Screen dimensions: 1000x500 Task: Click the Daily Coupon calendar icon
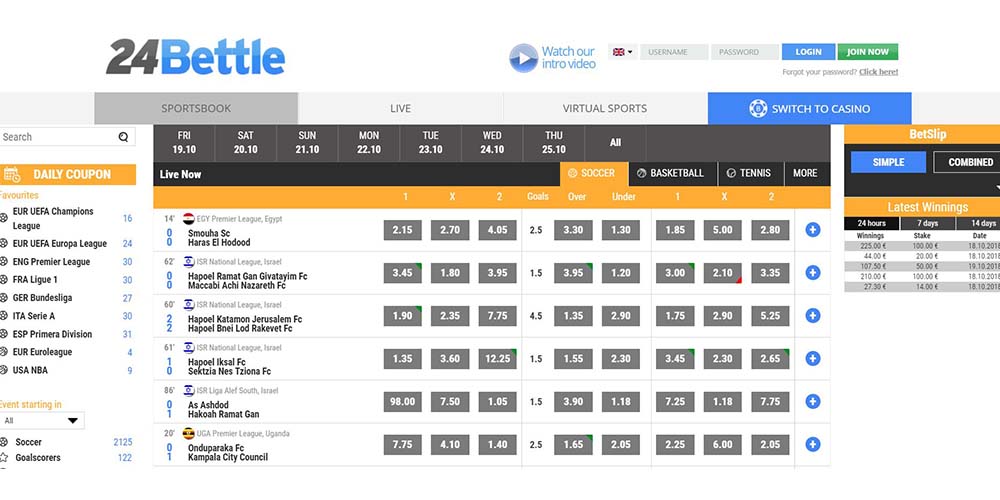pyautogui.click(x=12, y=174)
